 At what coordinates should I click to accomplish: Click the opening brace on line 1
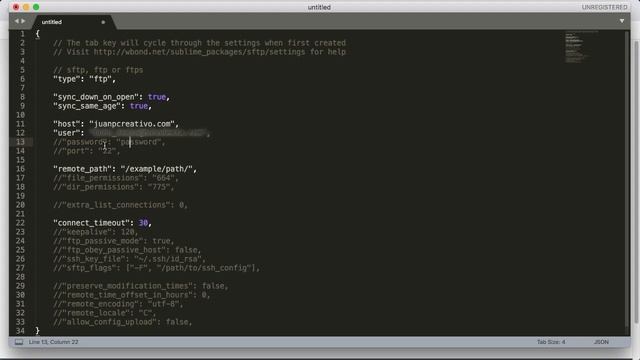tap(38, 34)
